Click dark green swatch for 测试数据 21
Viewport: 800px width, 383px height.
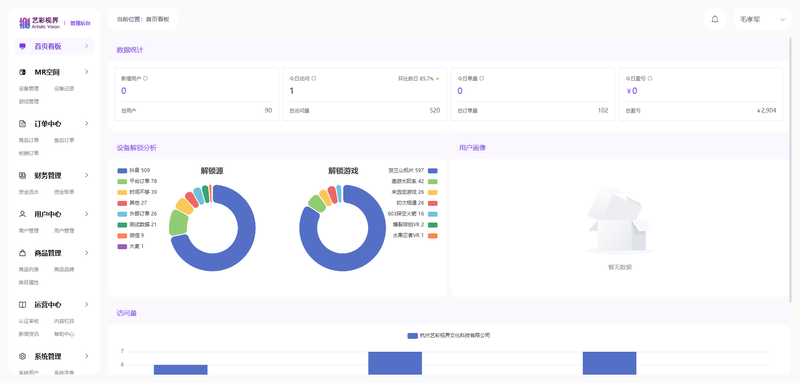(122, 225)
